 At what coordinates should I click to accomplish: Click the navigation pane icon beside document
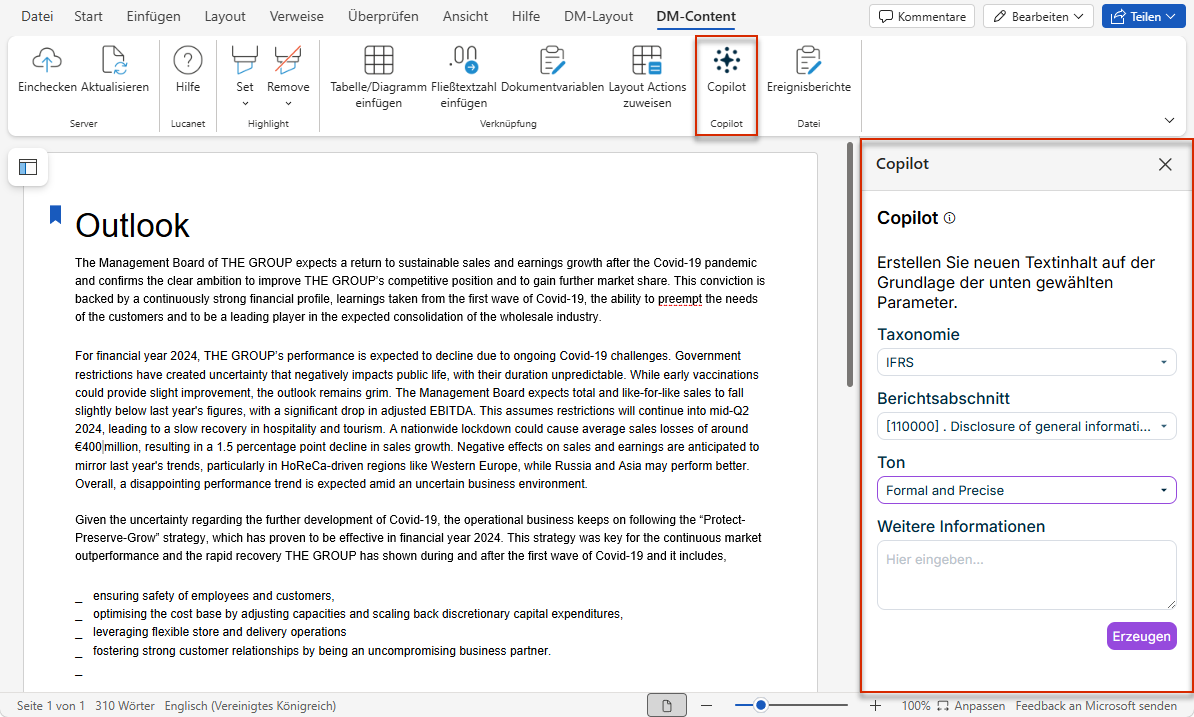tap(28, 167)
